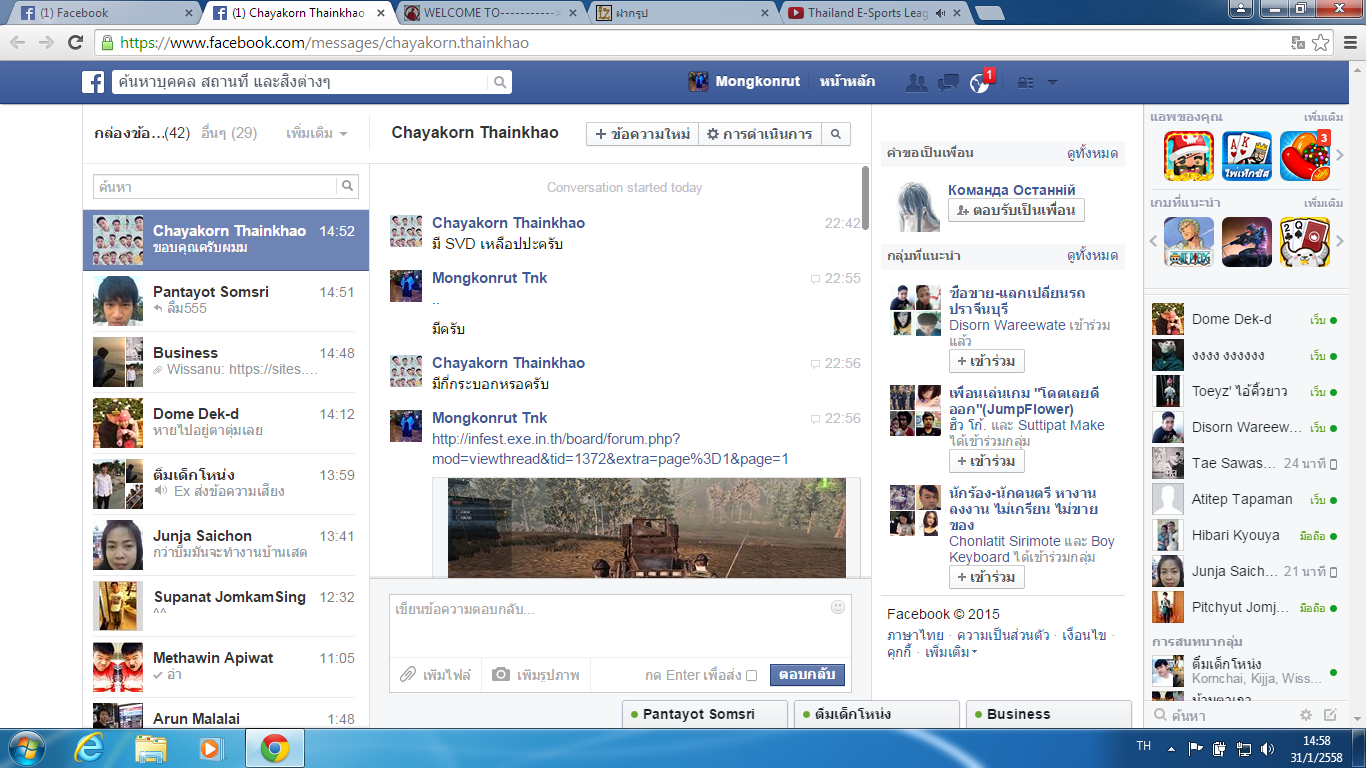
Task: Click the inbox ค้นหา search field
Action: tap(215, 186)
